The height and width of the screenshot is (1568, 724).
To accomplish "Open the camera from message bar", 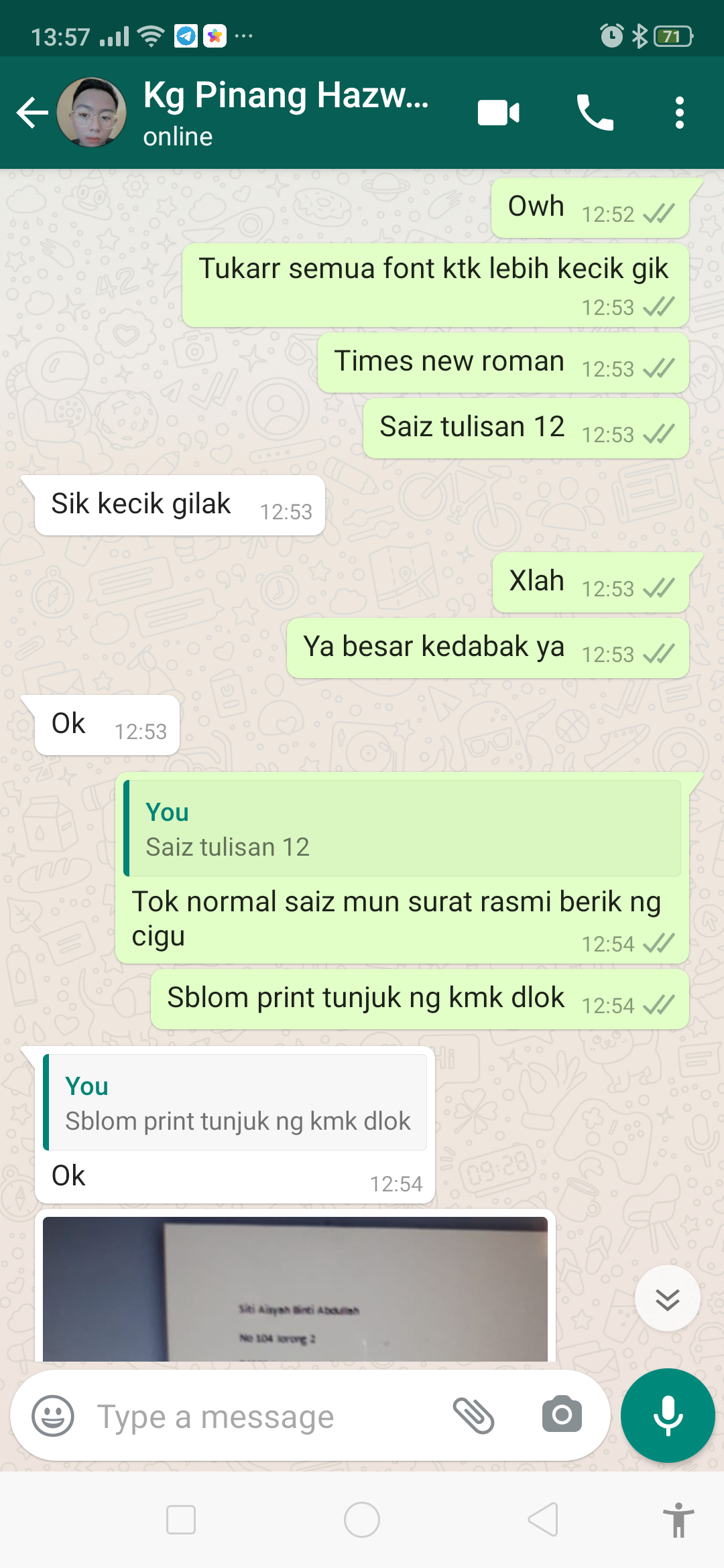I will point(562,1415).
